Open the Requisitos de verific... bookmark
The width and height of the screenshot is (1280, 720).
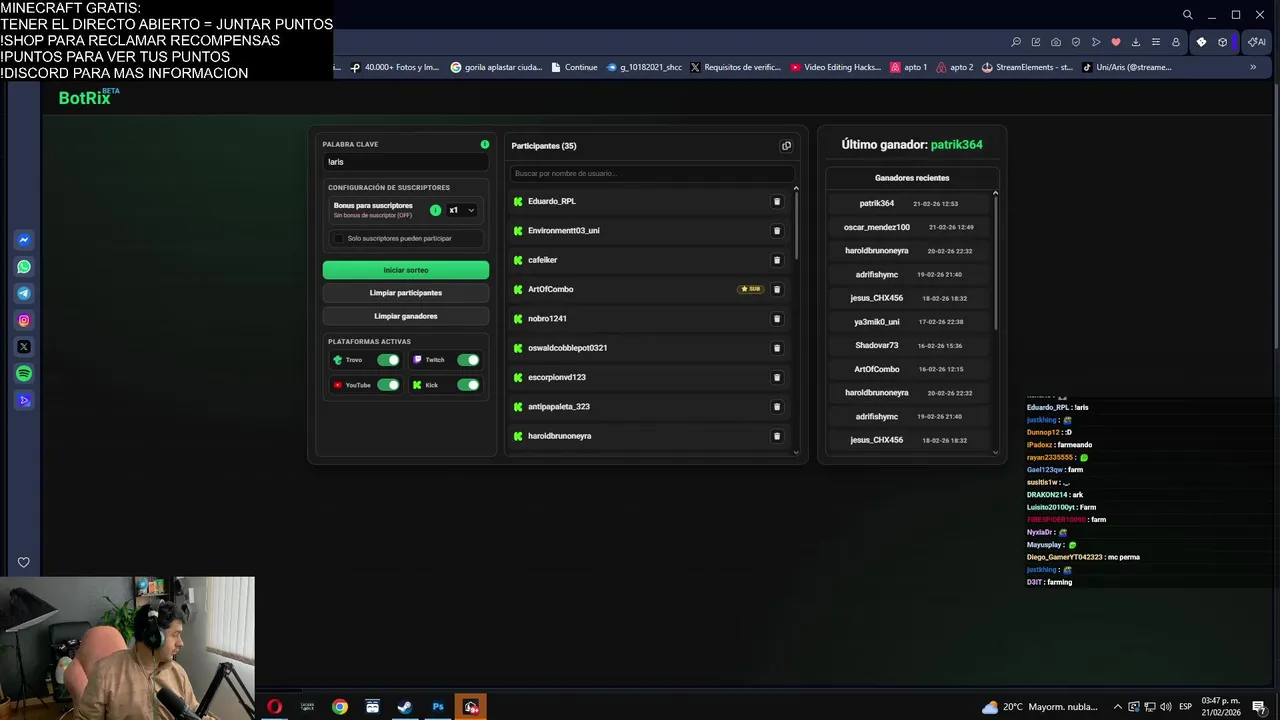pos(736,67)
